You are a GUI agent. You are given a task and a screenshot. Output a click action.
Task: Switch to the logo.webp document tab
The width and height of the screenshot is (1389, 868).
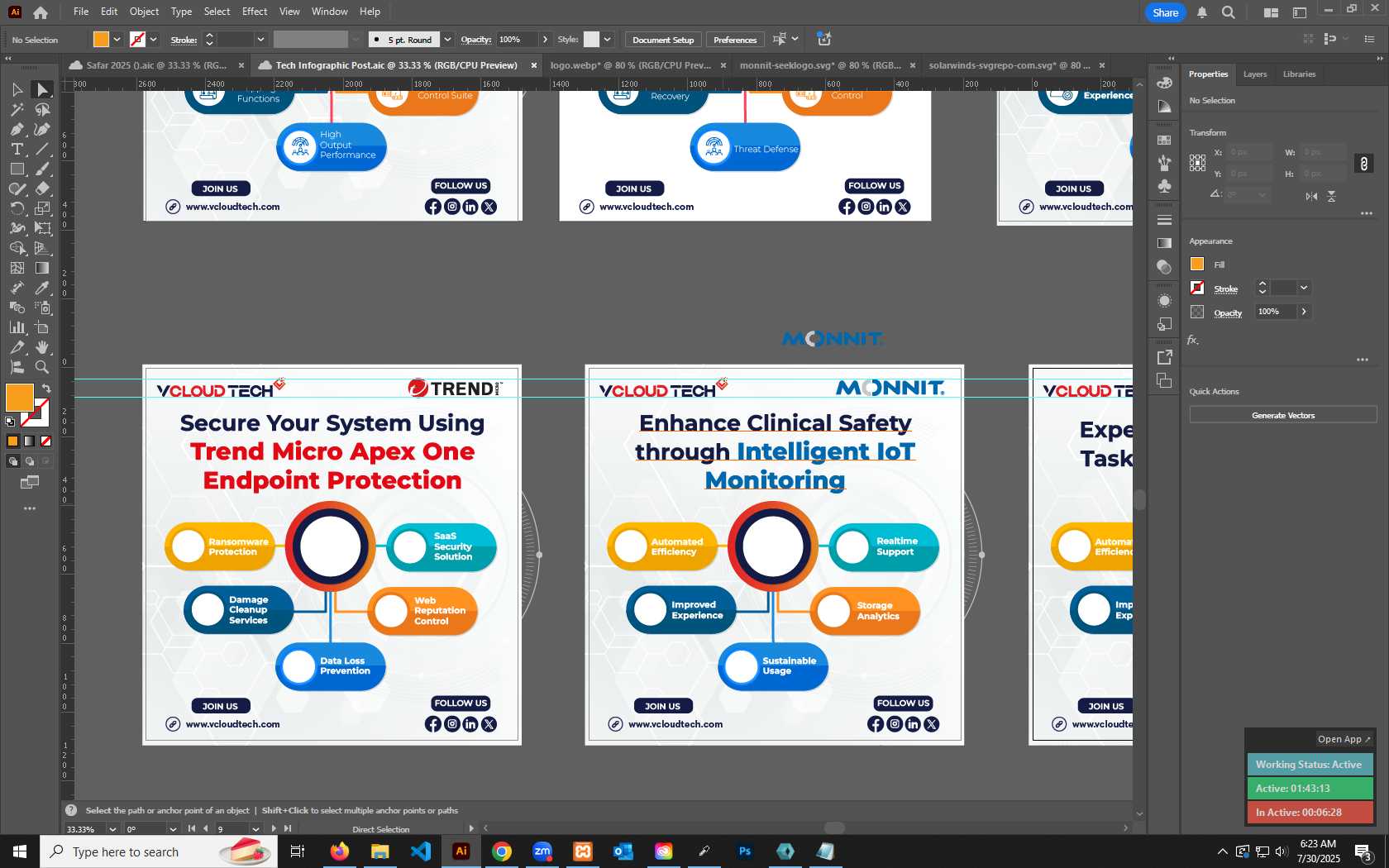coord(631,65)
